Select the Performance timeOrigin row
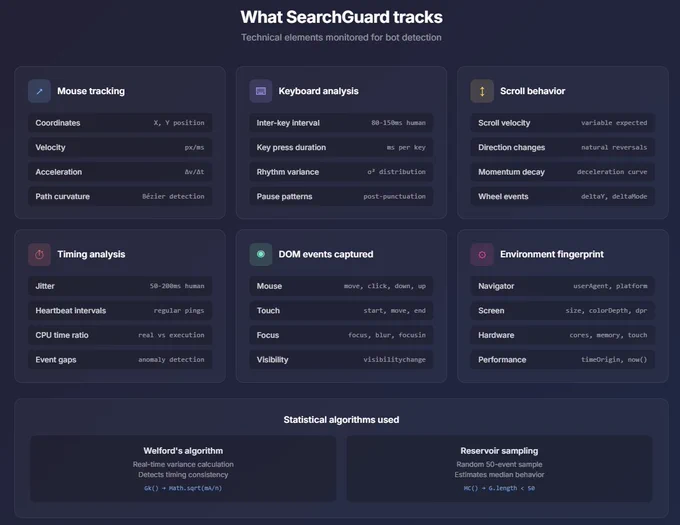Screen dimensions: 680x525 562,360
